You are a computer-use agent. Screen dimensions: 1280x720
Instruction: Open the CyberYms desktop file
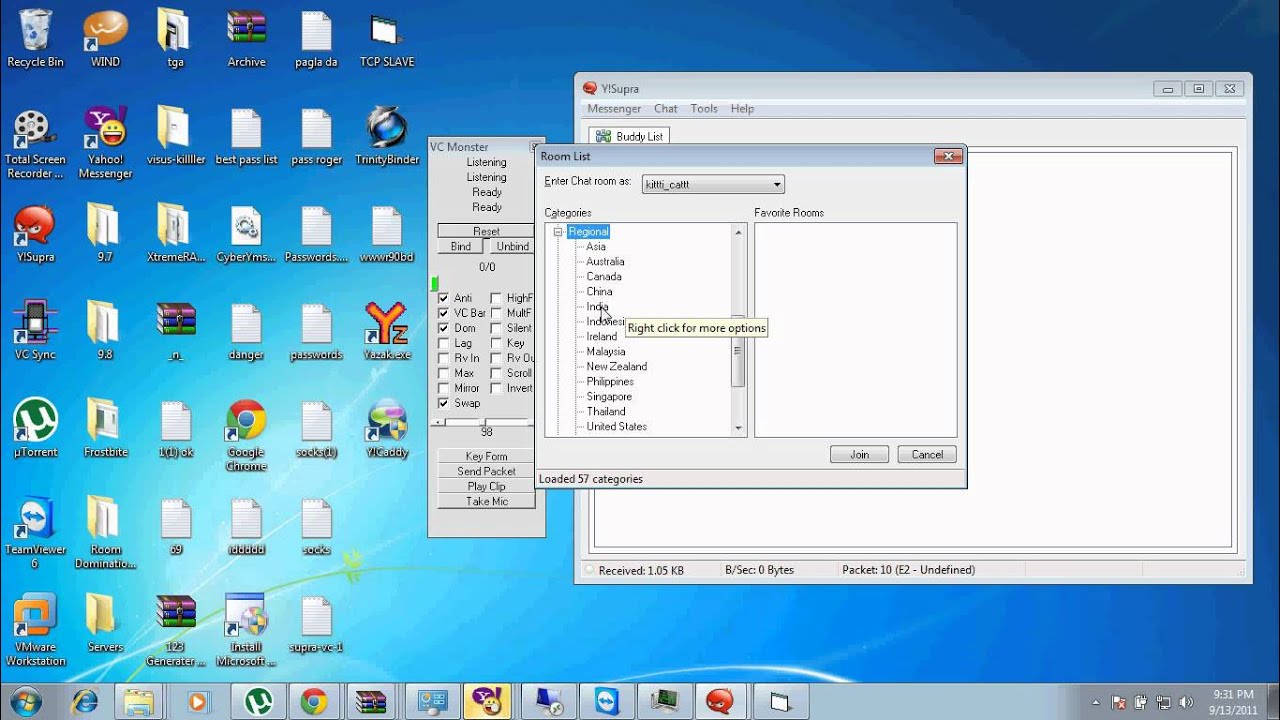click(246, 233)
